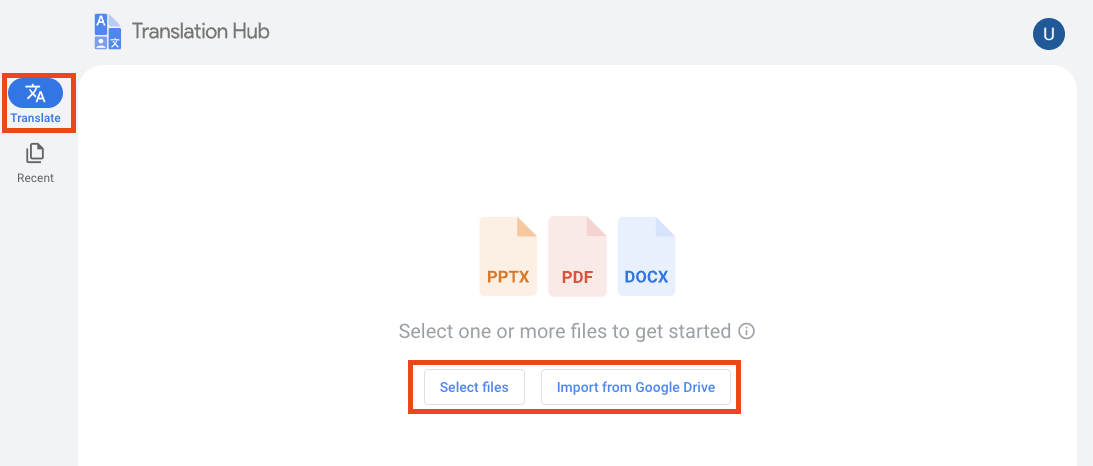
Task: Open the user account avatar U
Action: tap(1048, 34)
